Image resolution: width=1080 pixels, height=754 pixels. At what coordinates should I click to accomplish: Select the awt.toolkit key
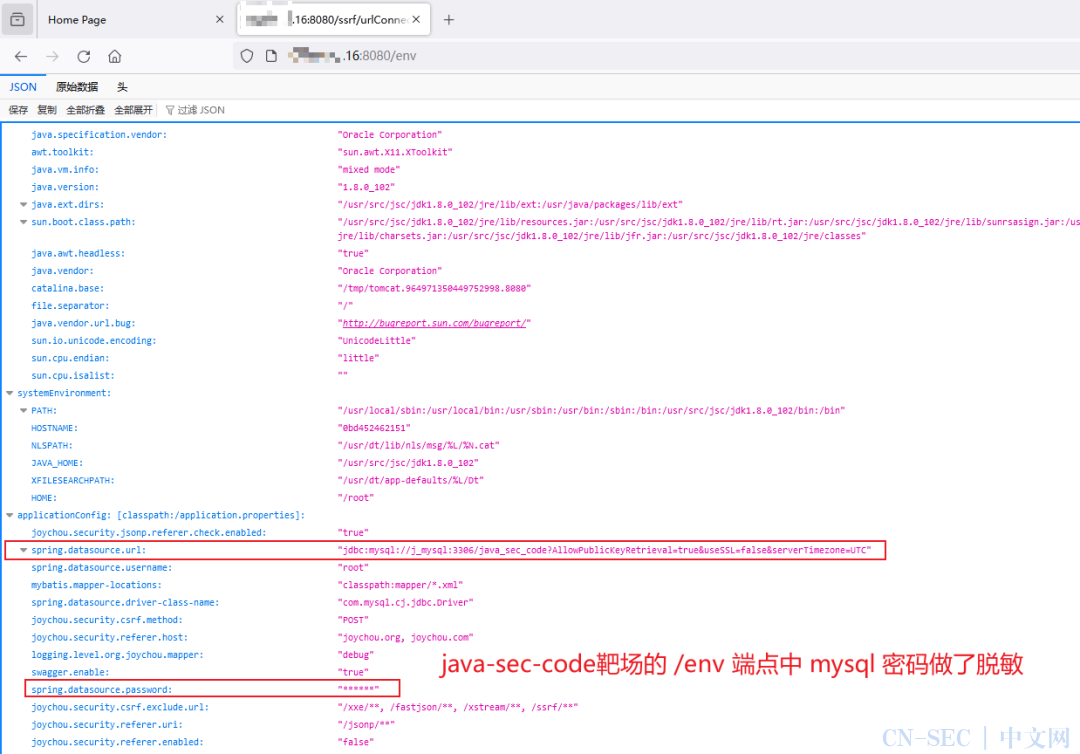62,152
